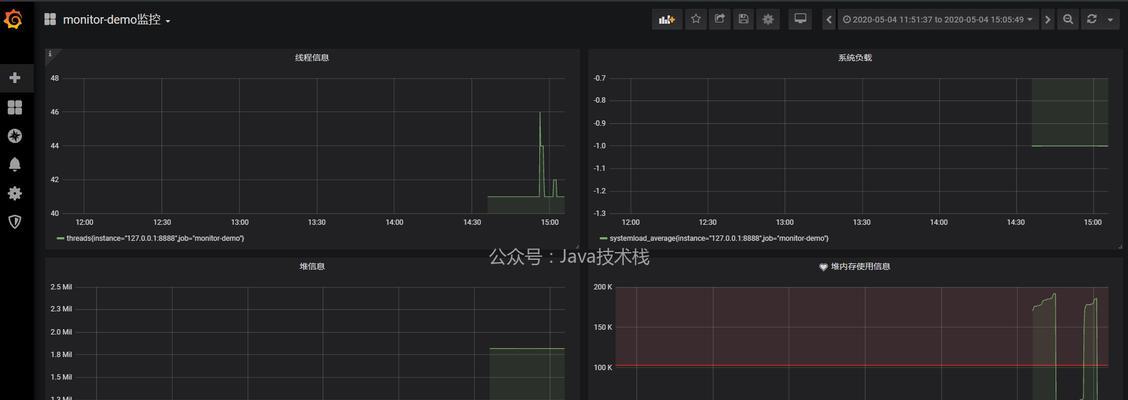Click the 100 K threshold axis label

click(603, 368)
